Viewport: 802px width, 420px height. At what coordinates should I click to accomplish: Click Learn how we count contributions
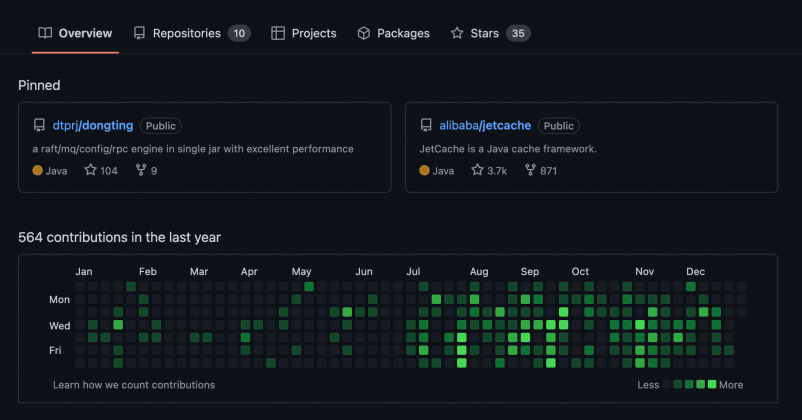point(134,385)
